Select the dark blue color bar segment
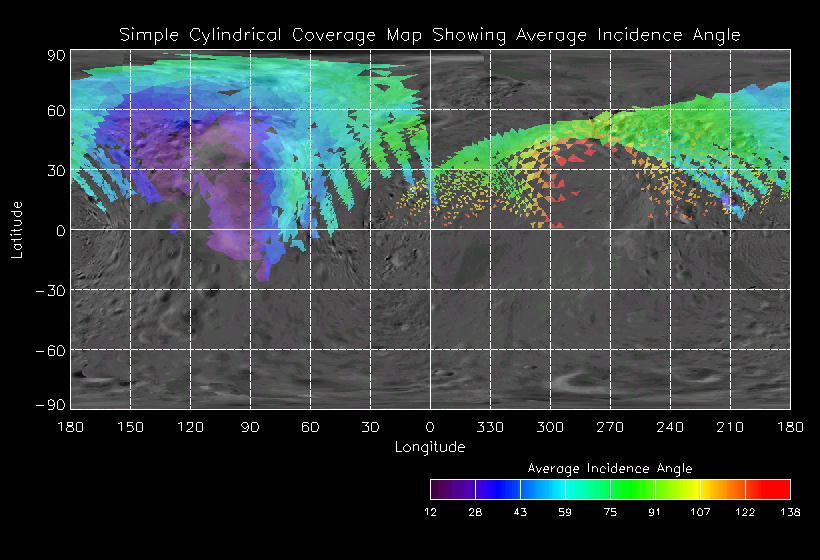 497,489
